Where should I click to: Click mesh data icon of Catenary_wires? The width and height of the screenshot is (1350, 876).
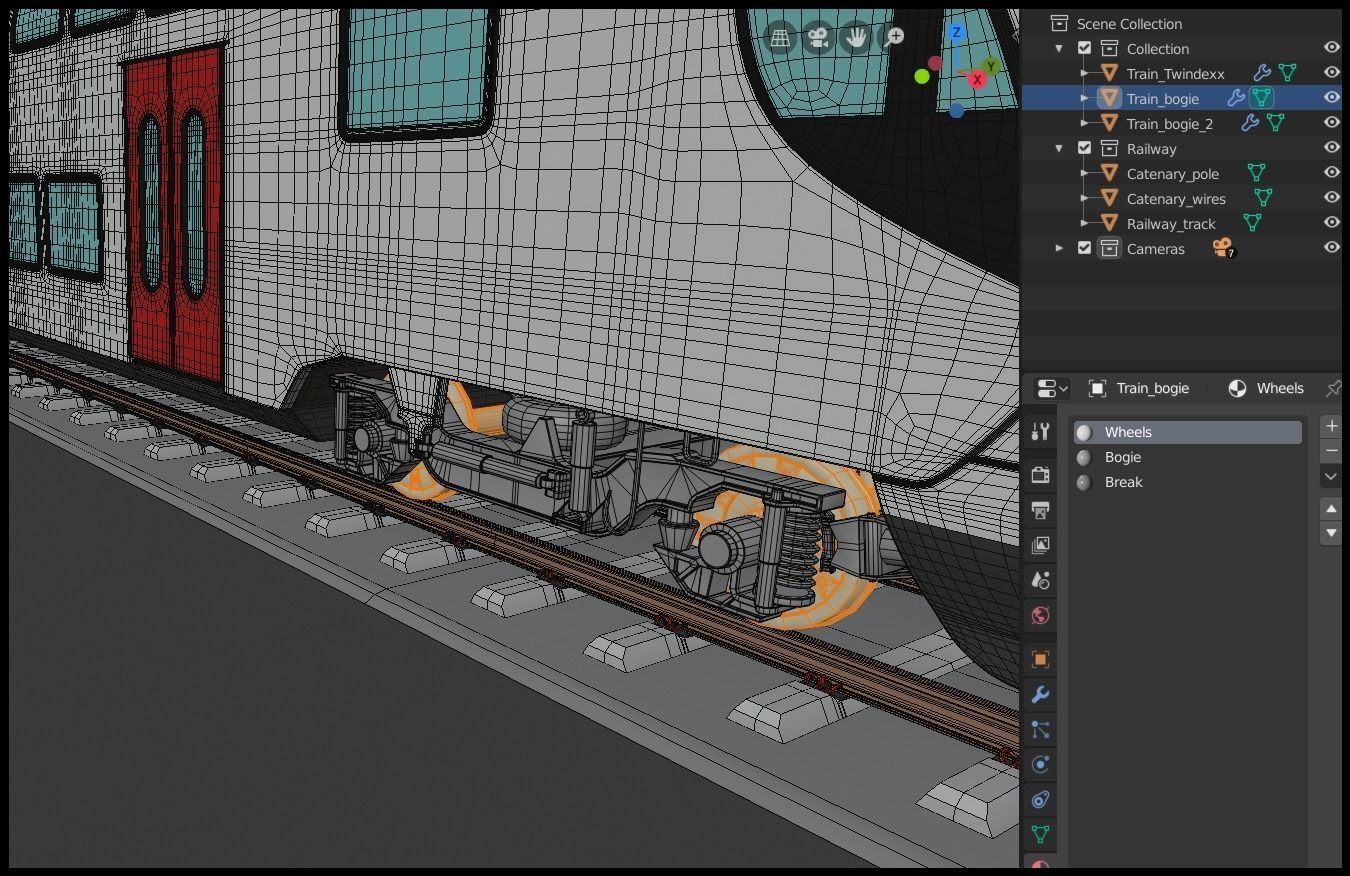pos(1263,198)
